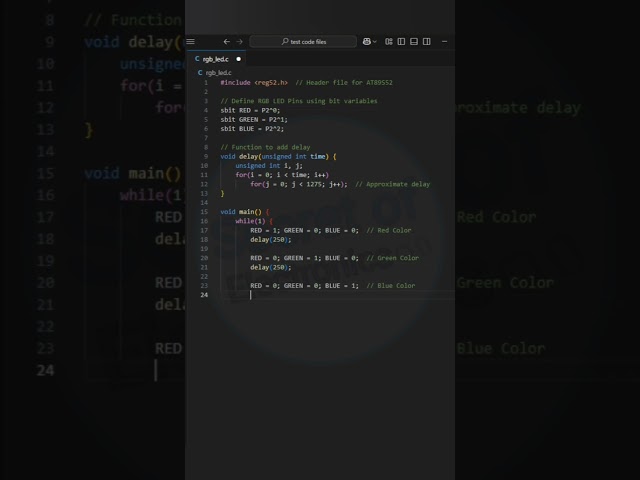Click comment 'Function to add delay'
Screen dimensions: 640x480
(x=265, y=147)
